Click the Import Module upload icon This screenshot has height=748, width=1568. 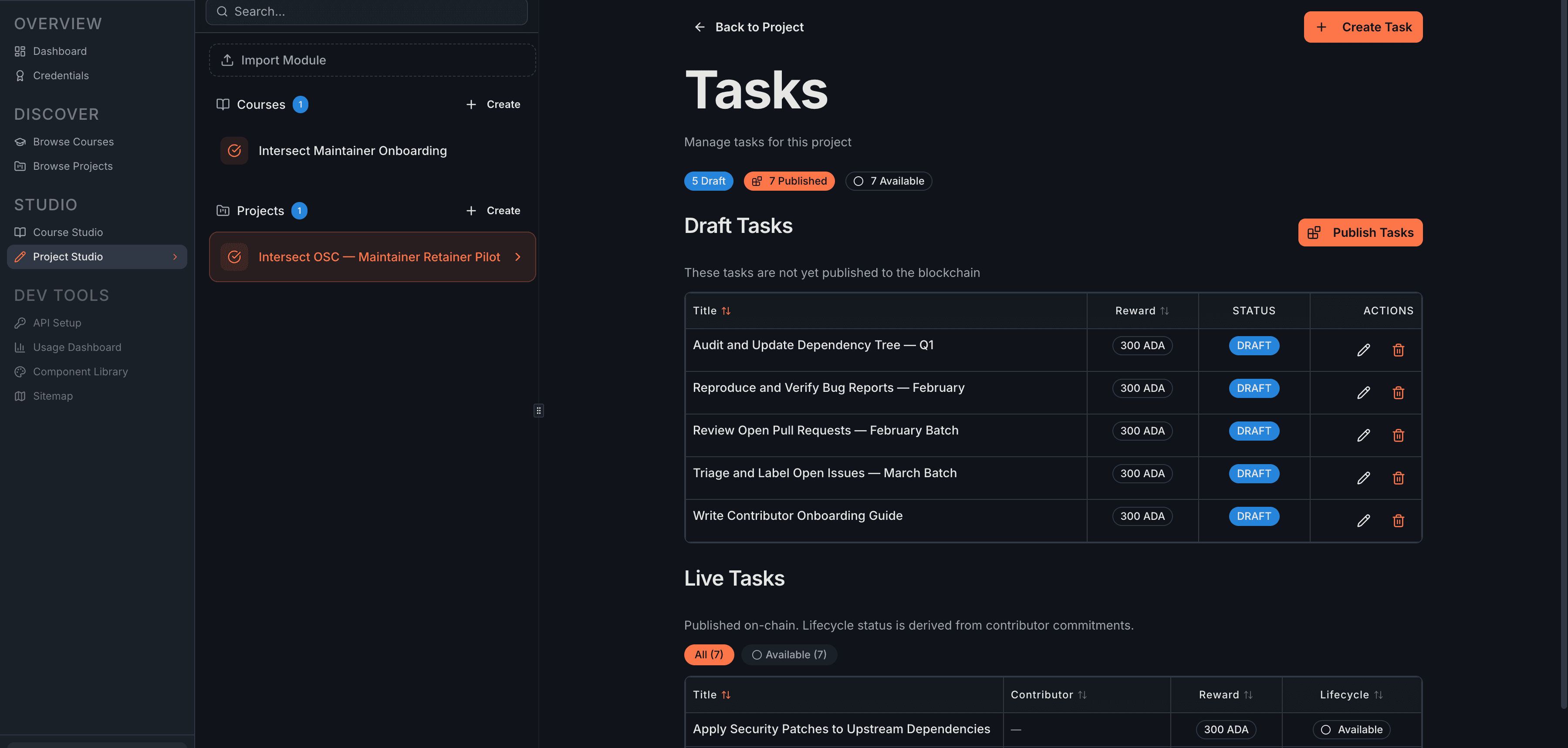[227, 60]
